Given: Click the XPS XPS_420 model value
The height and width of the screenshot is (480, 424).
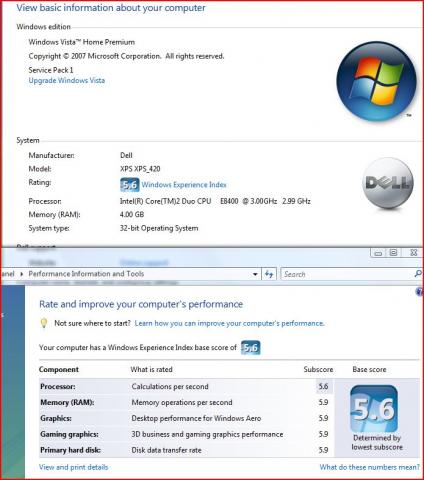Looking at the screenshot, I should [x=140, y=169].
